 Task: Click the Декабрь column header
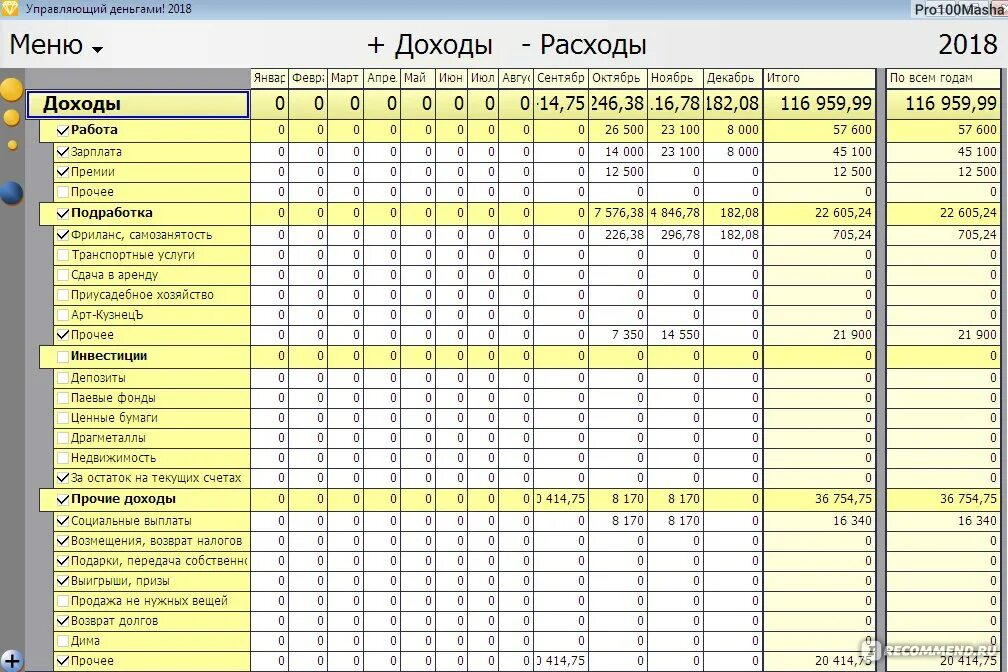pos(733,78)
